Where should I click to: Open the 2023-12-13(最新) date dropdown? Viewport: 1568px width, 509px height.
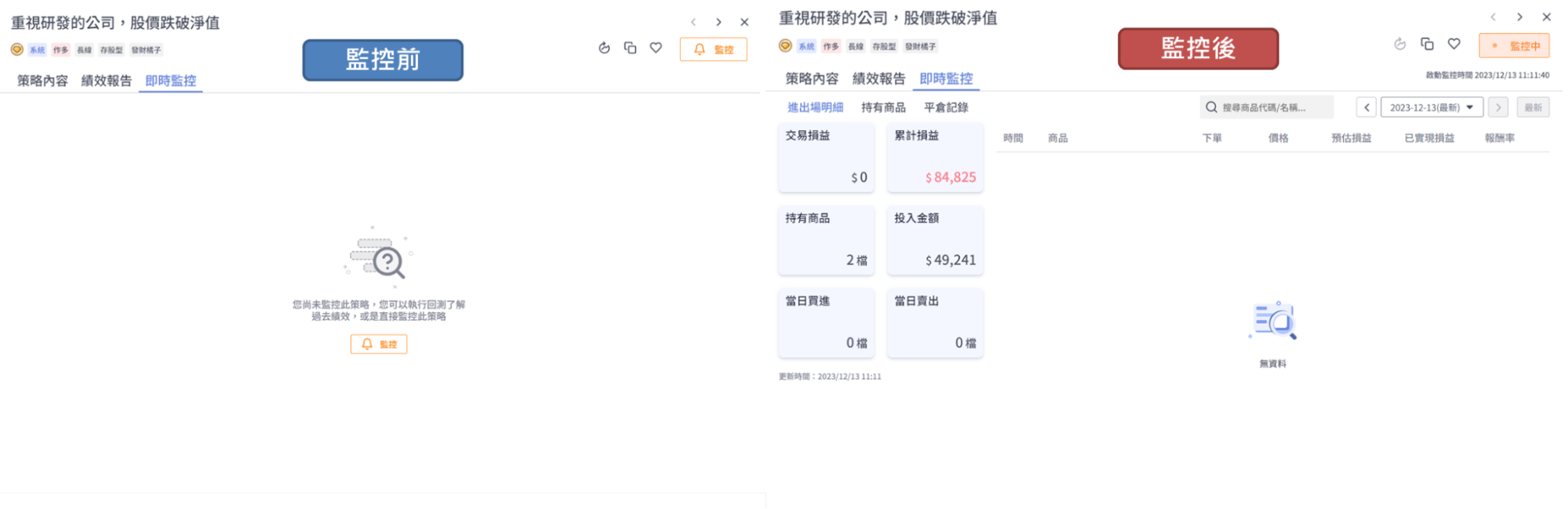[x=1432, y=107]
